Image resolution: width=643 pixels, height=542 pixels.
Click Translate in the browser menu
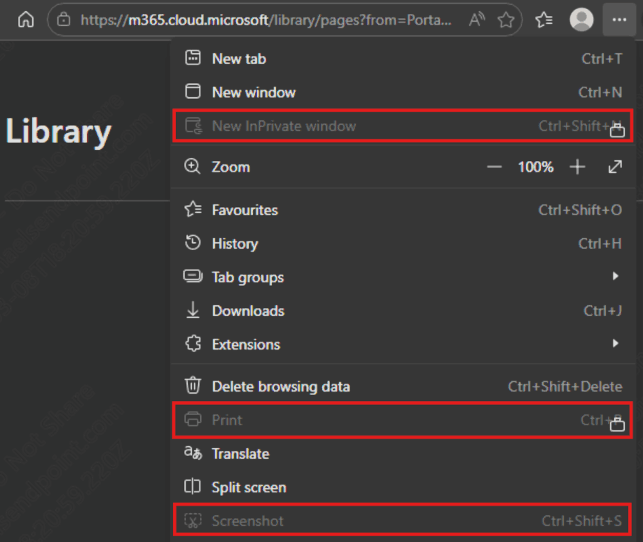(240, 453)
